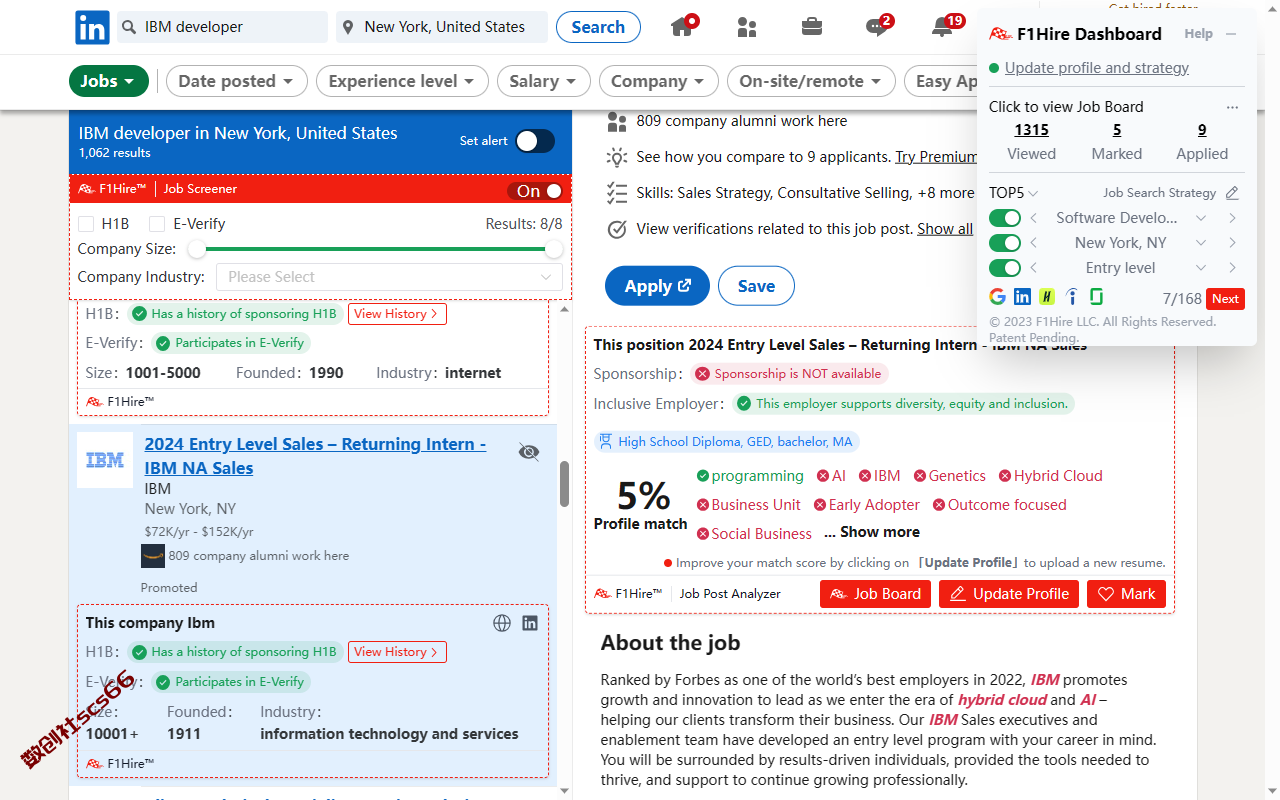Toggle the New York, NY strategy switch
Screen dimensions: 1280x800
[x=1005, y=243]
